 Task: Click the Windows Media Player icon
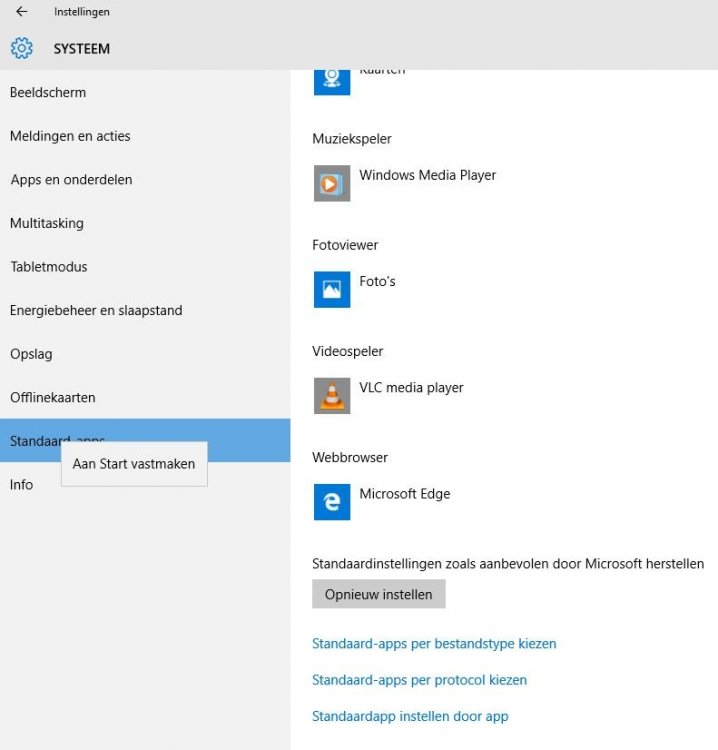(x=331, y=183)
